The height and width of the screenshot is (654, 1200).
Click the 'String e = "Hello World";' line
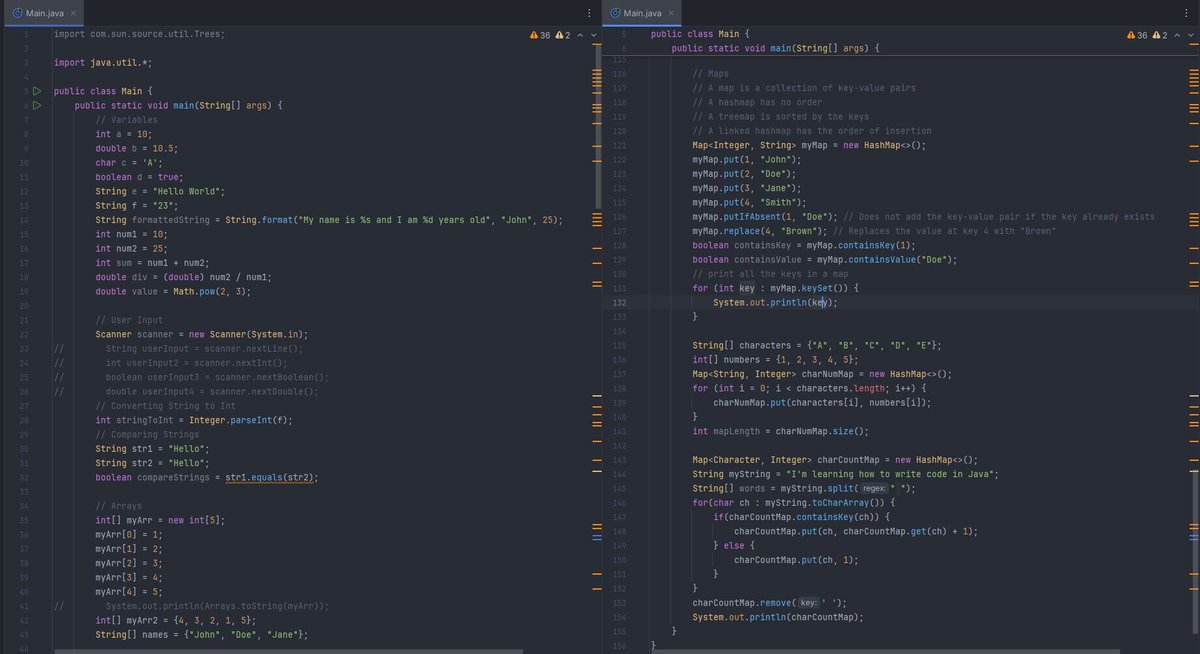[161, 191]
